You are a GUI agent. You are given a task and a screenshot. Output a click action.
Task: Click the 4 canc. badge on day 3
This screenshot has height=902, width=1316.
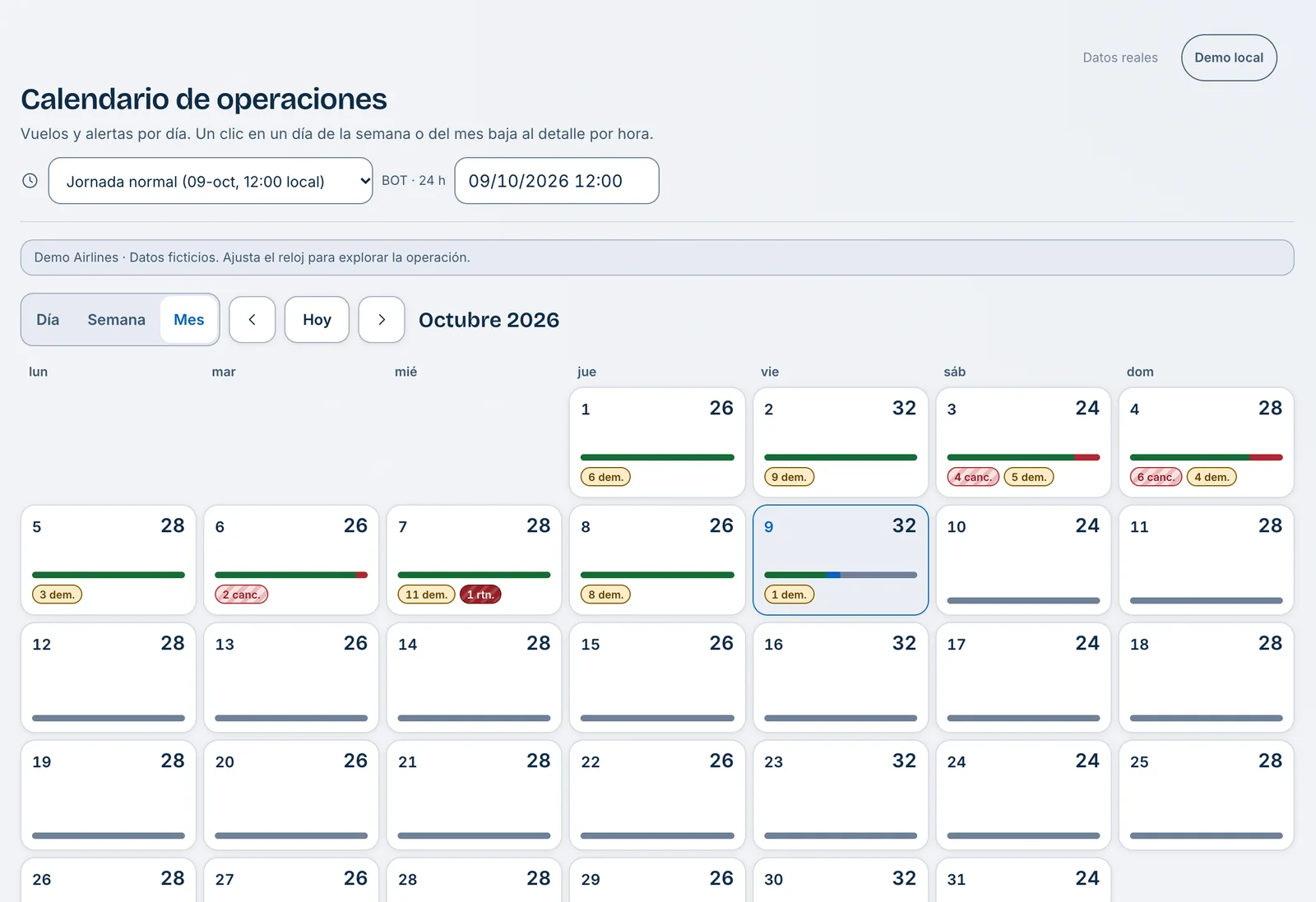click(x=973, y=477)
